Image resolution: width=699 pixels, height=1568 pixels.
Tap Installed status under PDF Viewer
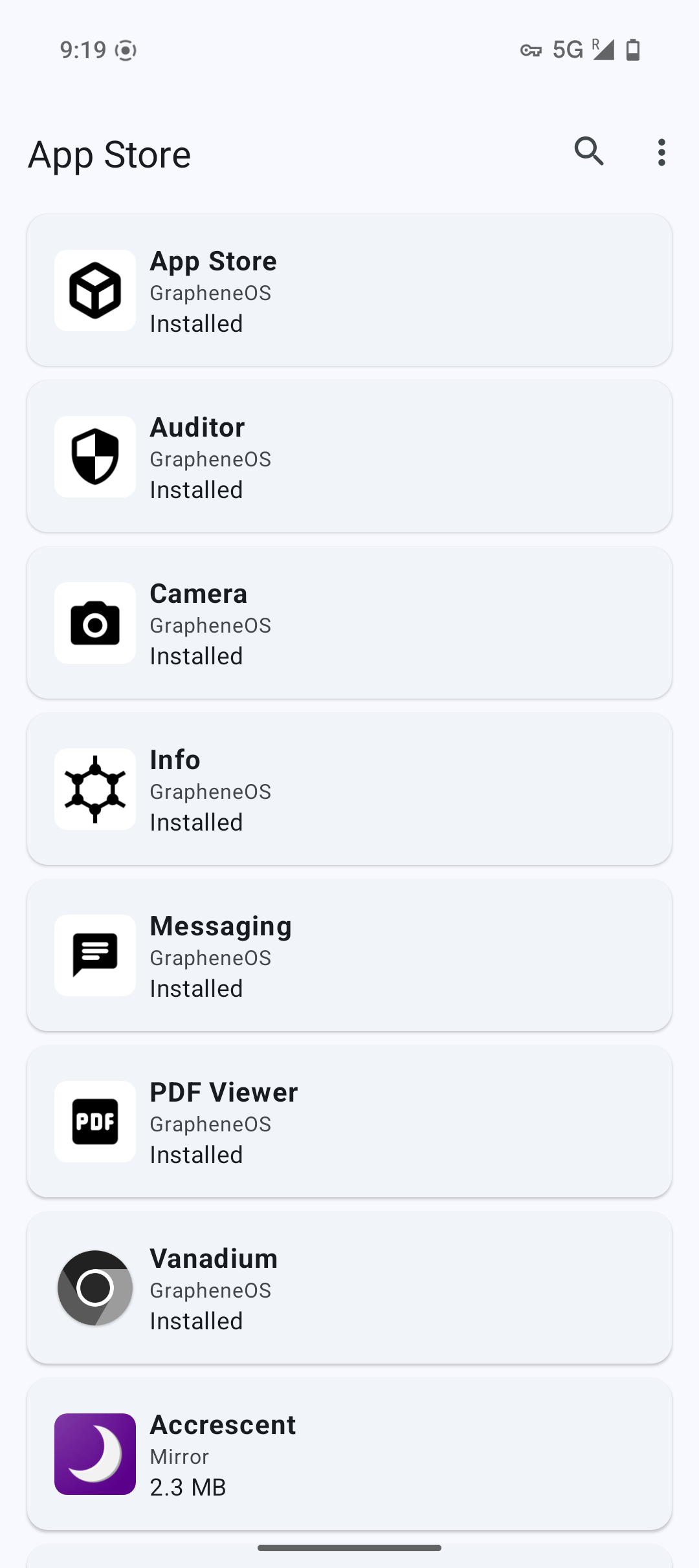[x=196, y=1155]
